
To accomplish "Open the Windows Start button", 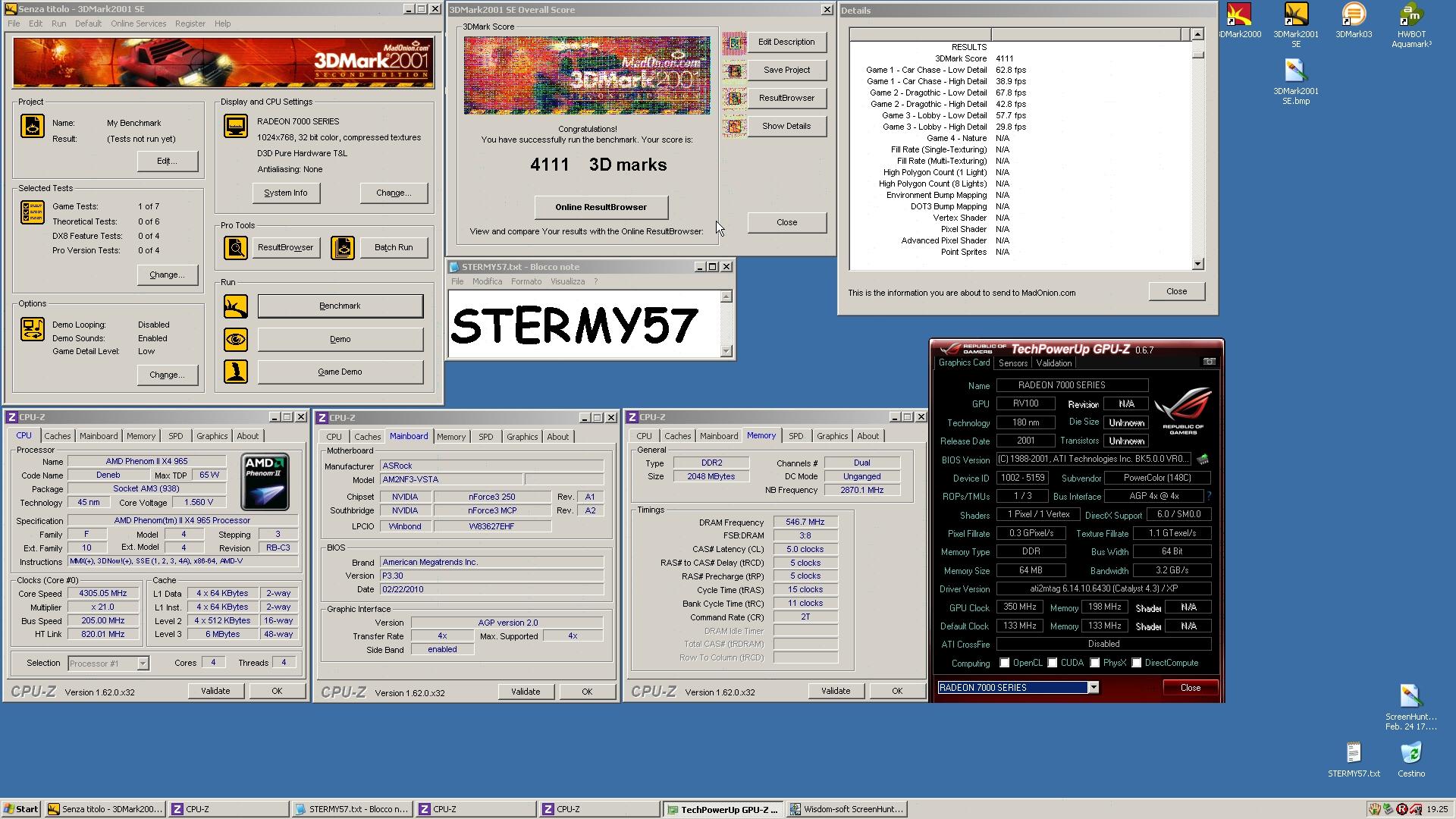I will pos(21,809).
